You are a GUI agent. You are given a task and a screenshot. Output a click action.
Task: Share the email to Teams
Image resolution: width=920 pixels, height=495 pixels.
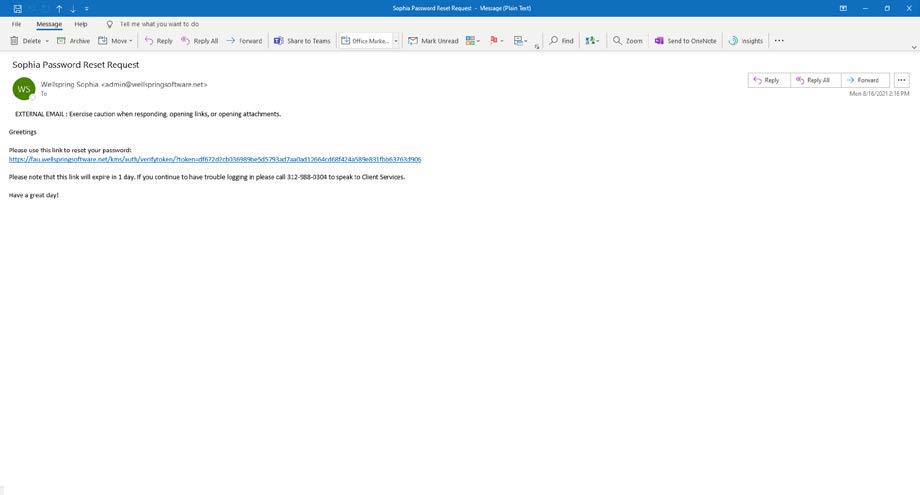302,41
